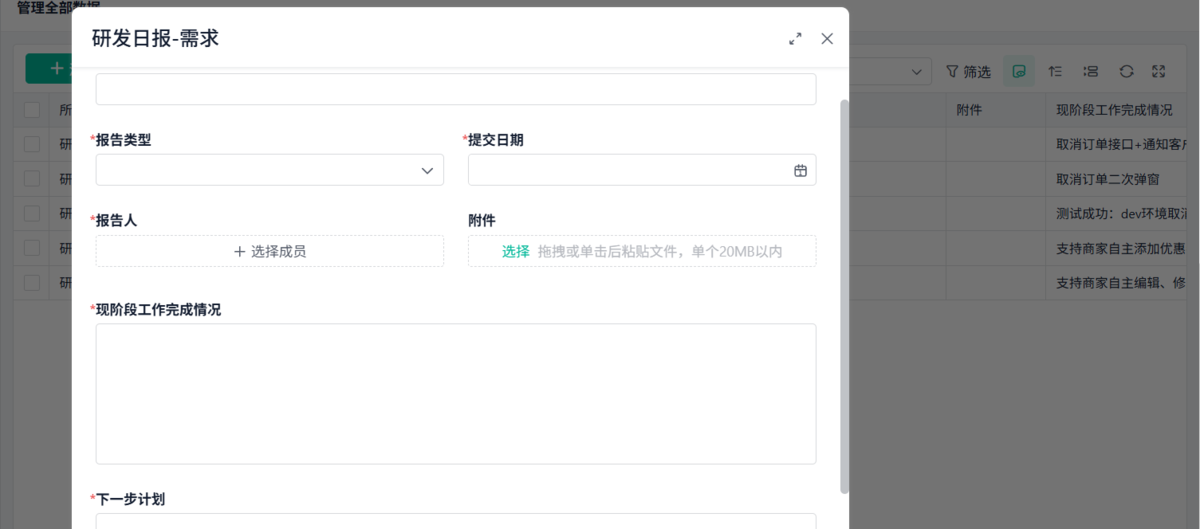This screenshot has width=1200, height=529.
Task: Open the calendar icon in 提交日期 field
Action: pos(800,170)
